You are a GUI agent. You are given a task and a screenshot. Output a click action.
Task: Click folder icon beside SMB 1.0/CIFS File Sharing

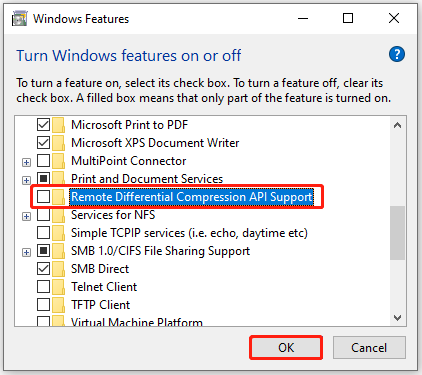[58, 251]
